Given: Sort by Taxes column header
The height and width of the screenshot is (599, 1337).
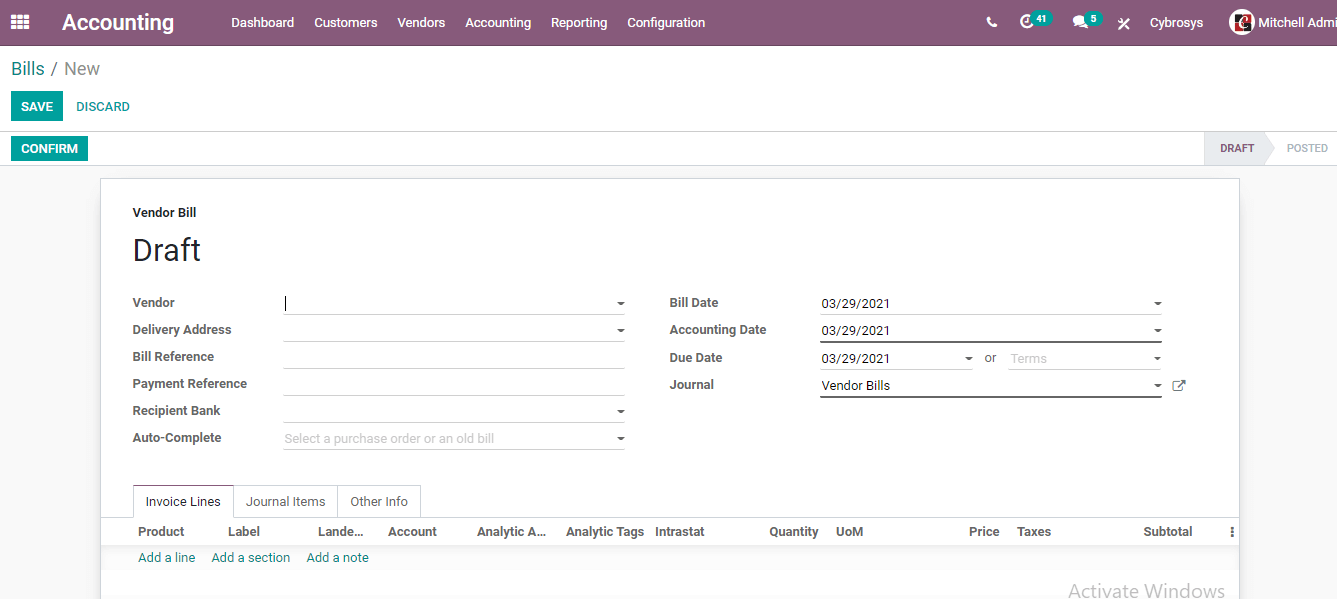Looking at the screenshot, I should click(1034, 532).
